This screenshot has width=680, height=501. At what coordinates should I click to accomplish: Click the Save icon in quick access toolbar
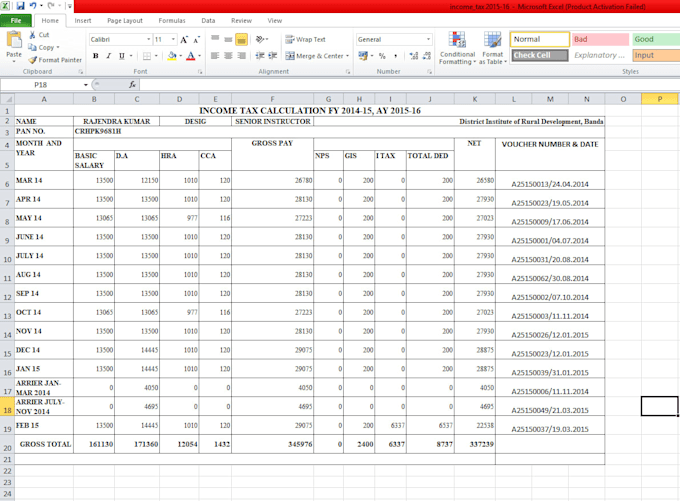[20, 6]
